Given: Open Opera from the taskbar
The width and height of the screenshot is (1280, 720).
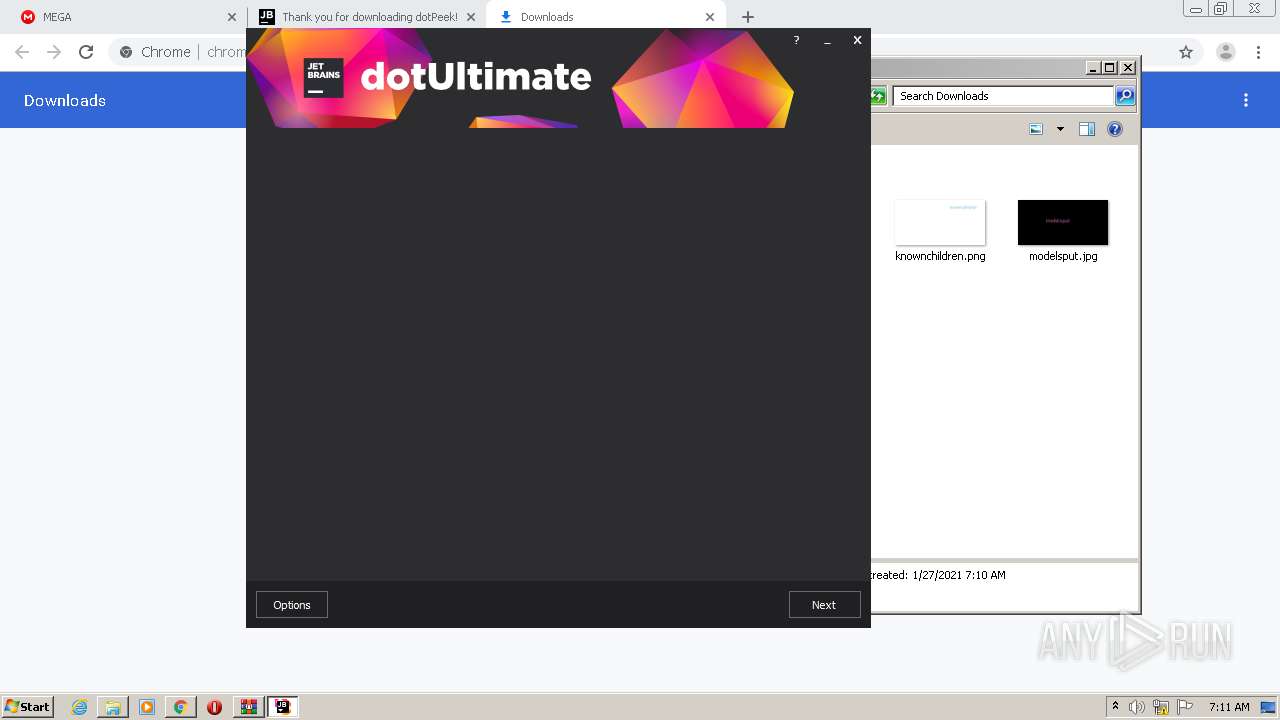Looking at the screenshot, I should [214, 707].
